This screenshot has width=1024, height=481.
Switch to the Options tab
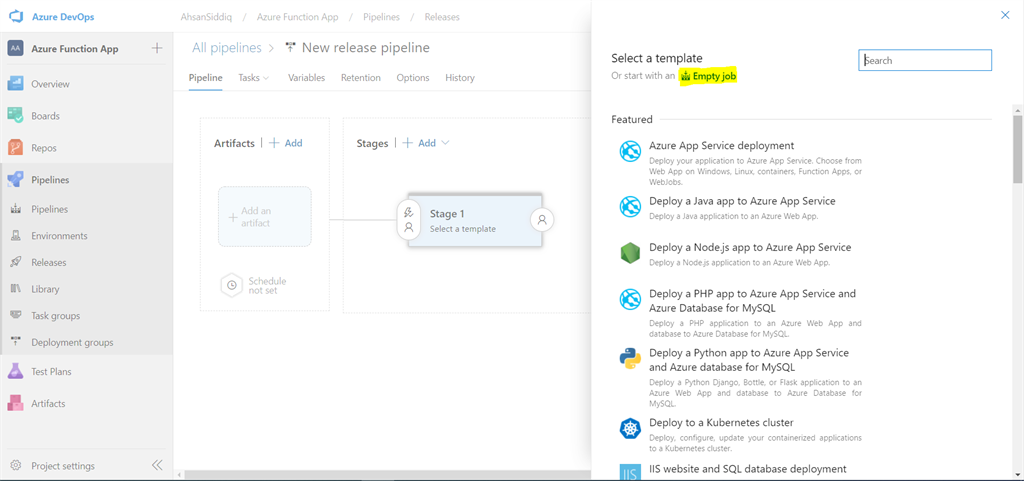(413, 78)
